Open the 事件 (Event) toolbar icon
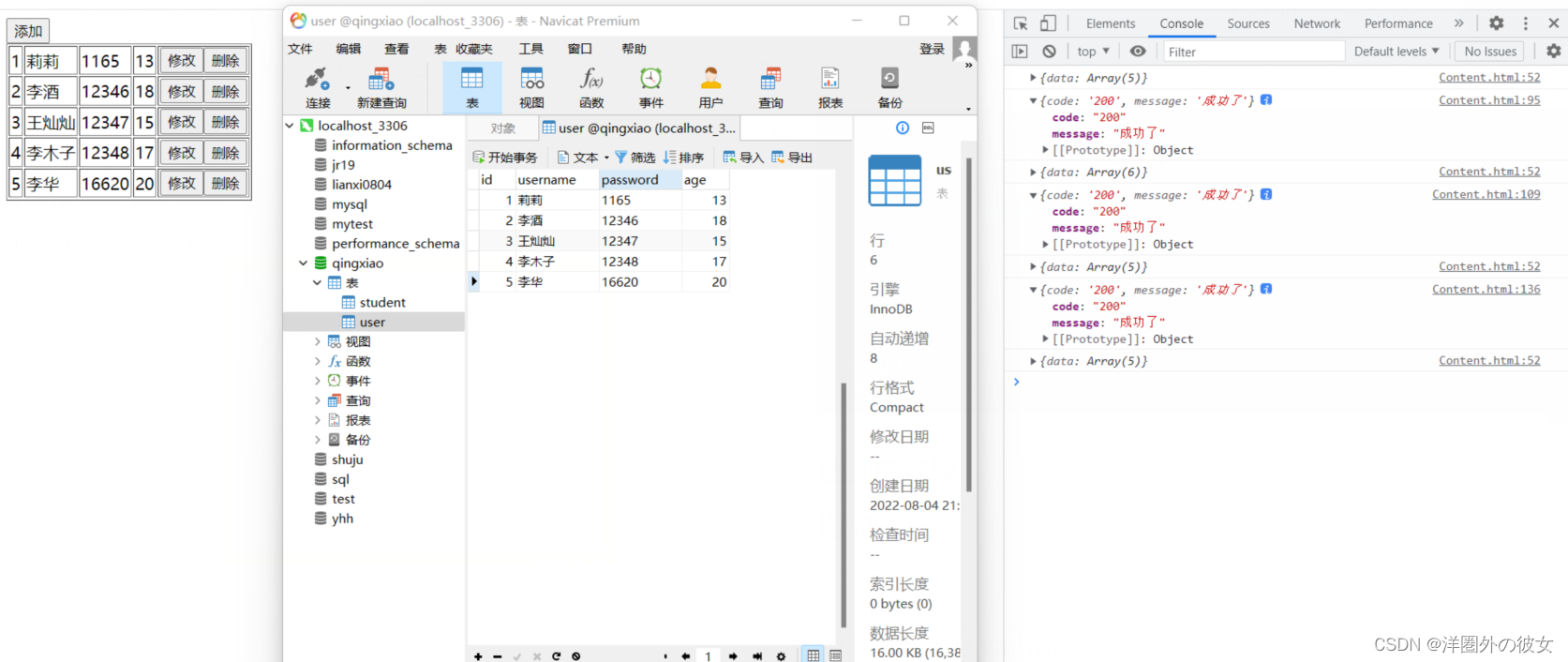1568x662 pixels. (651, 88)
